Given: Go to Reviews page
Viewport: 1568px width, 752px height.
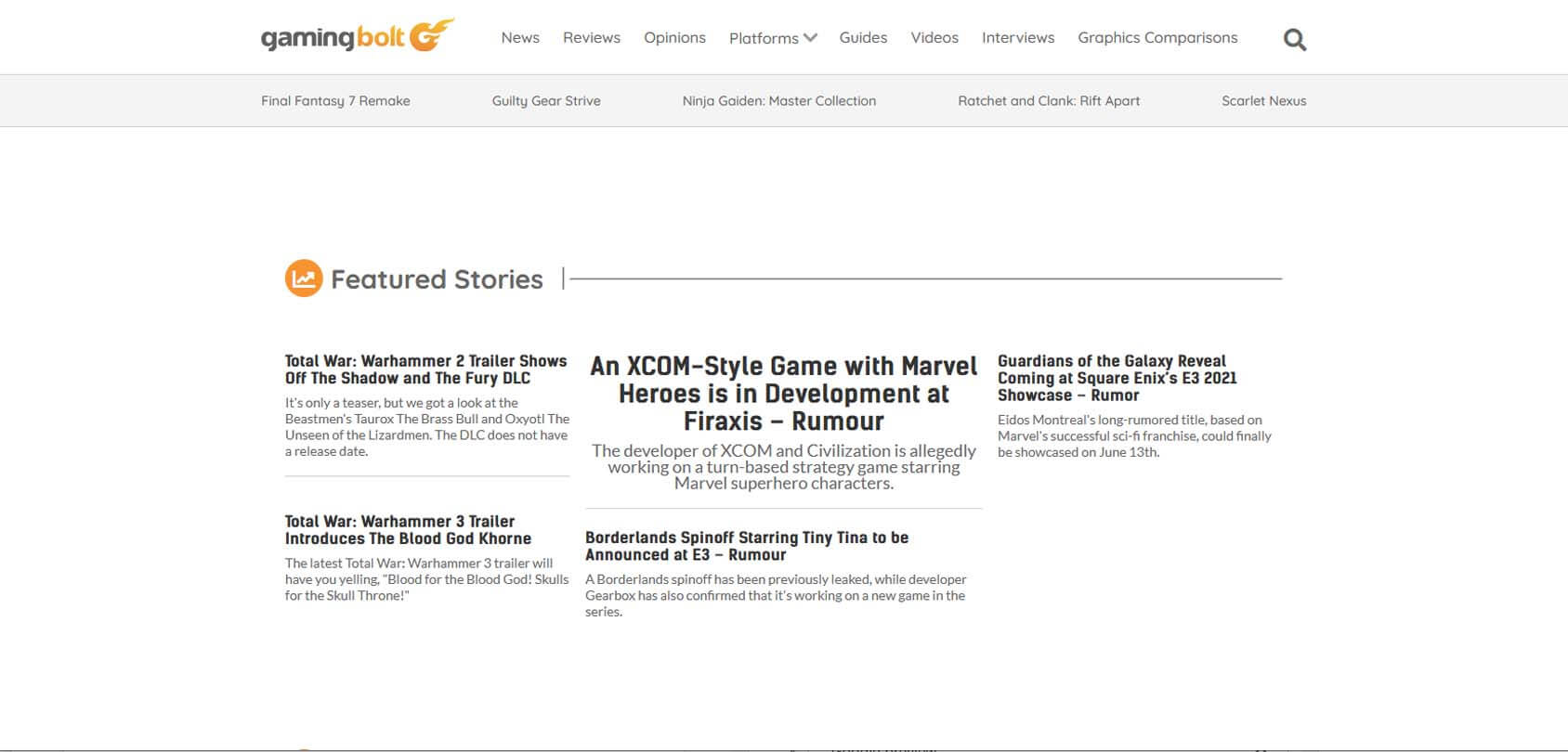Looking at the screenshot, I should click(x=592, y=38).
